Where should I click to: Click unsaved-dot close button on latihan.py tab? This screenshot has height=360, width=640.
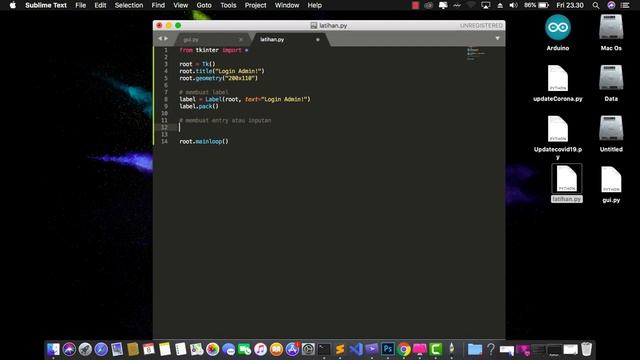pyautogui.click(x=318, y=40)
